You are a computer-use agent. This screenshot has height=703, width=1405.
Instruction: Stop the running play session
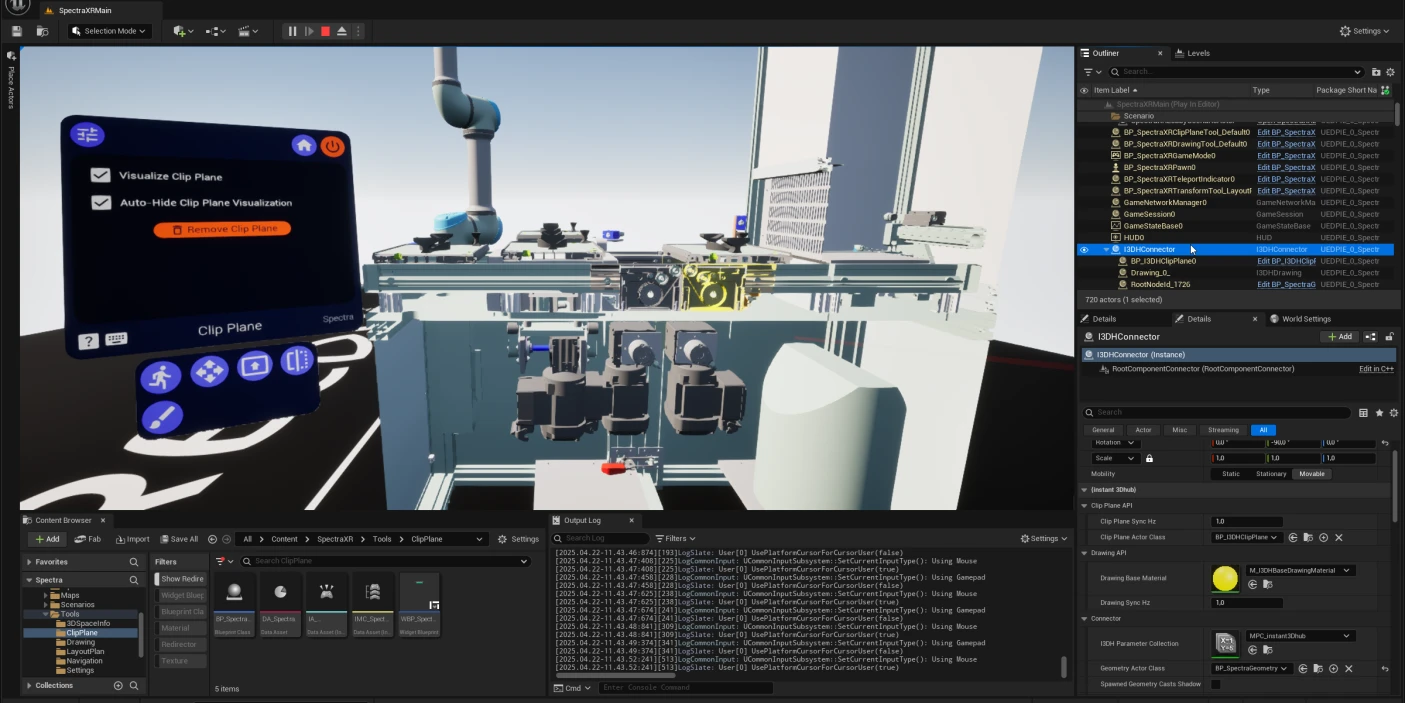tap(325, 31)
